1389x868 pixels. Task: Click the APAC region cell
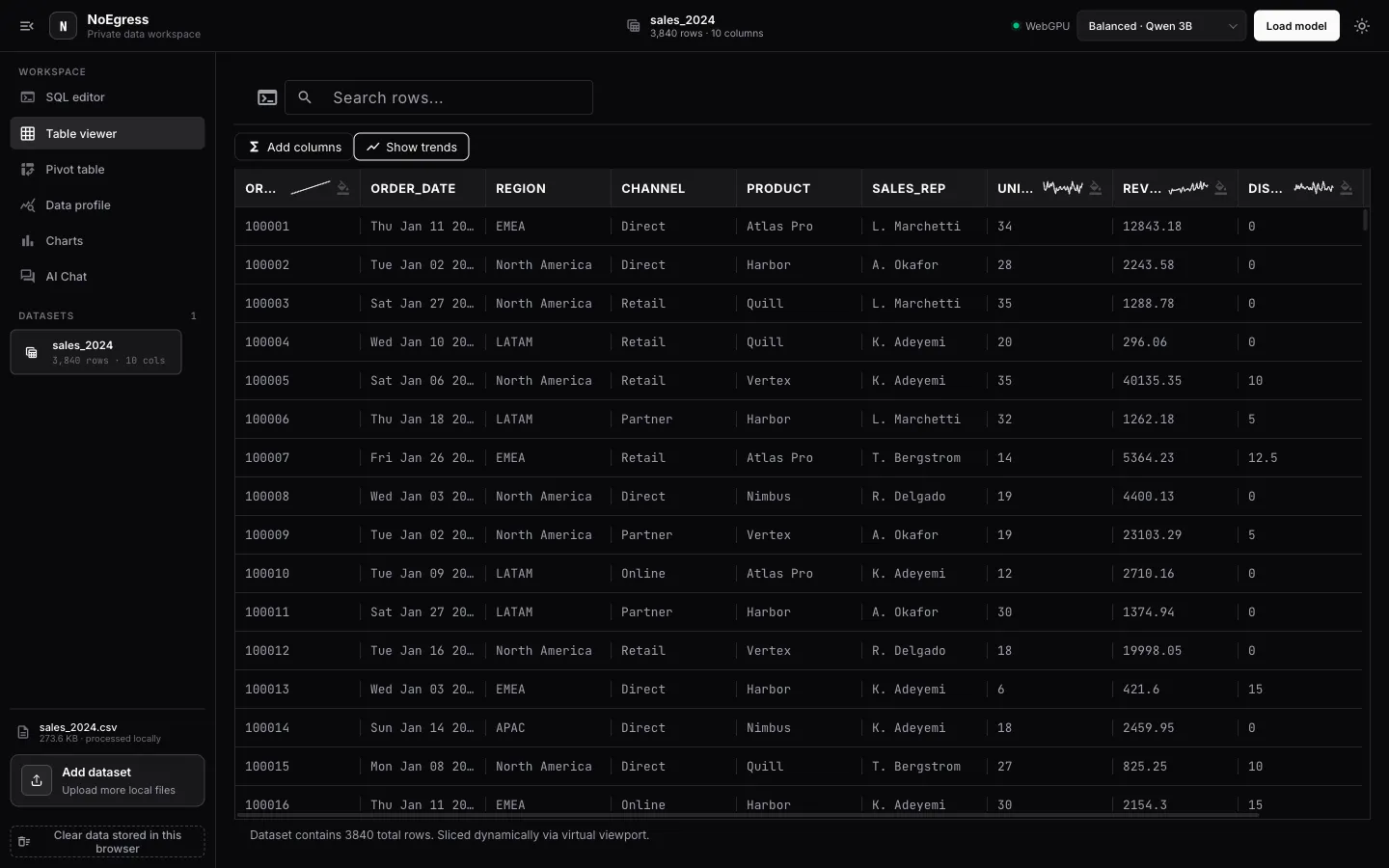point(548,728)
